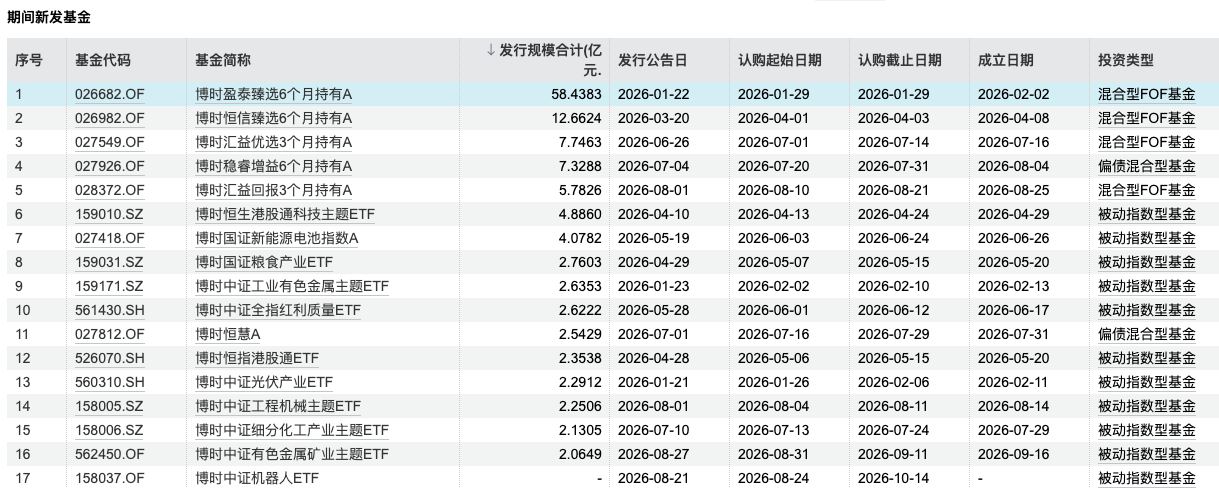Viewport: 1219px width, 488px height.
Task: Click 偏债混合型基金 type in row 11
Action: pos(1146,335)
